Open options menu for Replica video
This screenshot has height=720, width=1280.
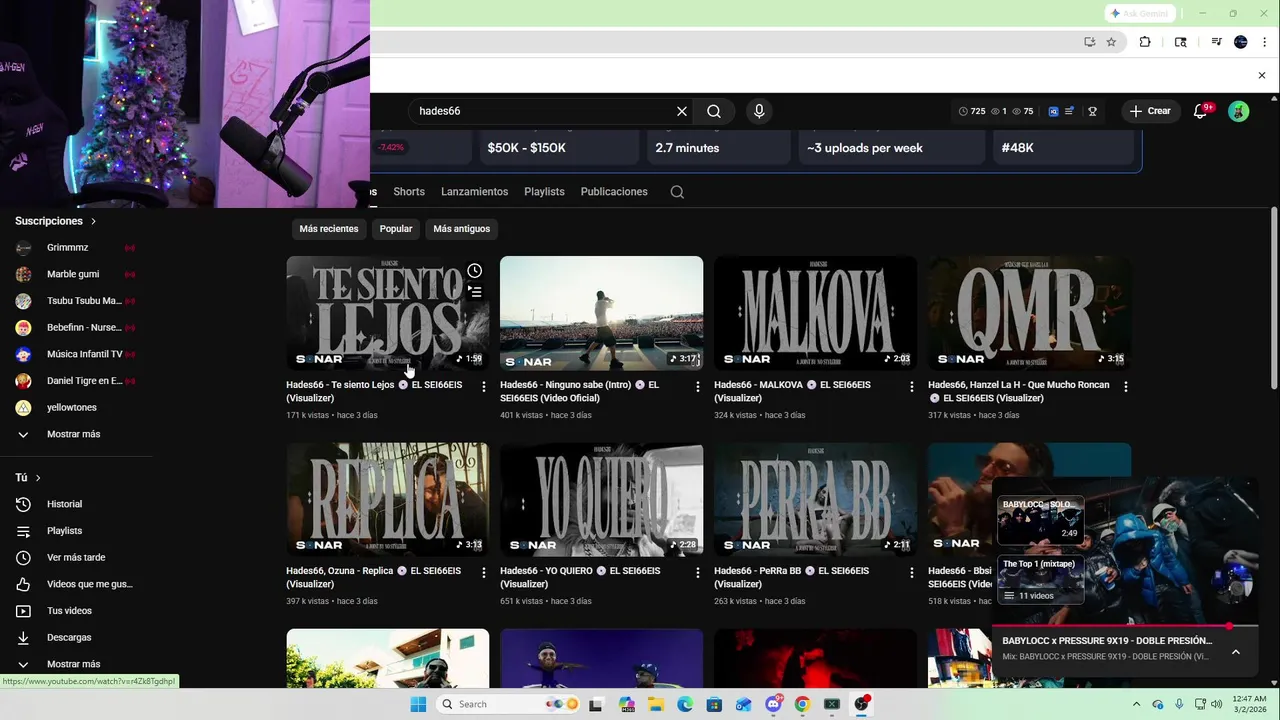click(x=484, y=573)
